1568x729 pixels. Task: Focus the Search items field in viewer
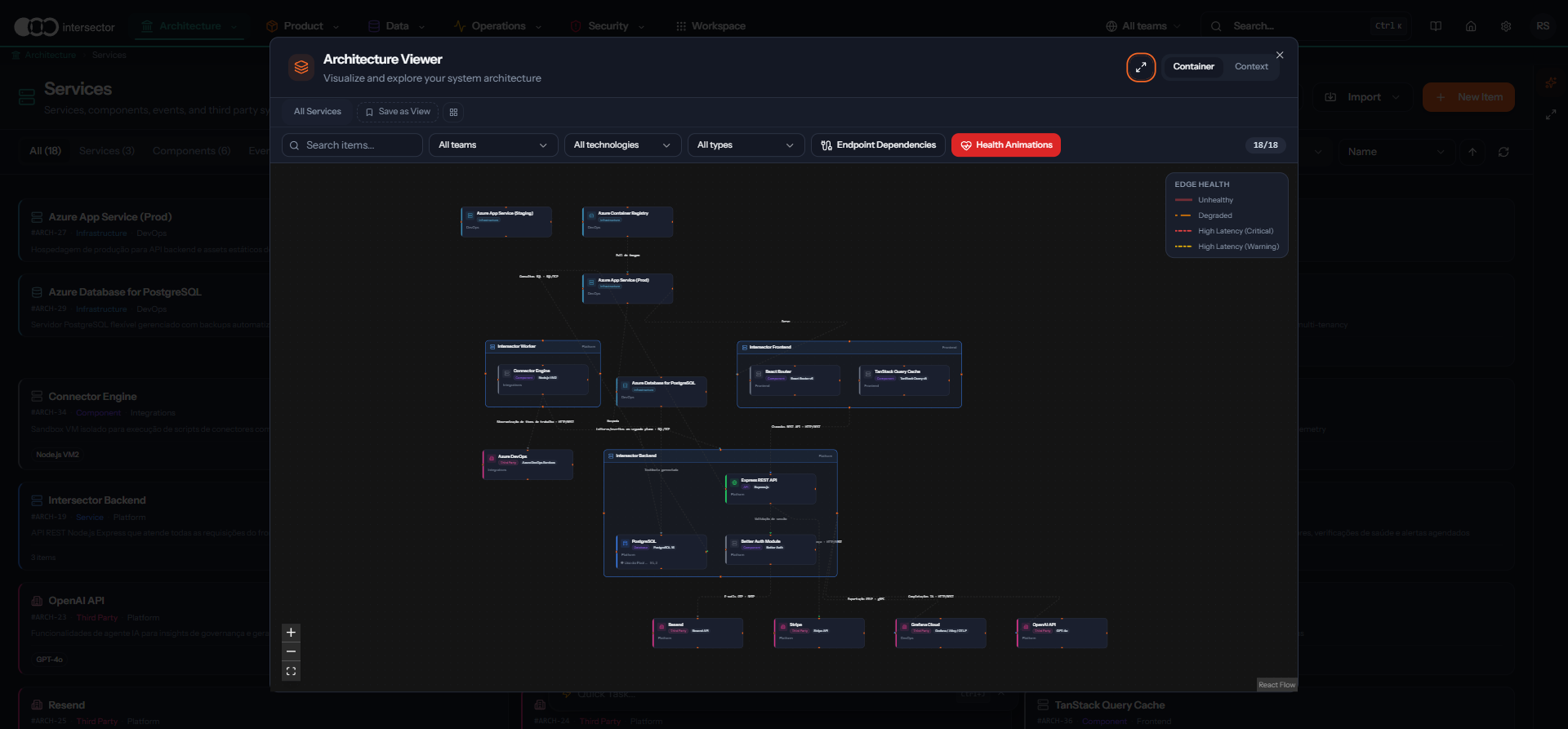tap(352, 144)
